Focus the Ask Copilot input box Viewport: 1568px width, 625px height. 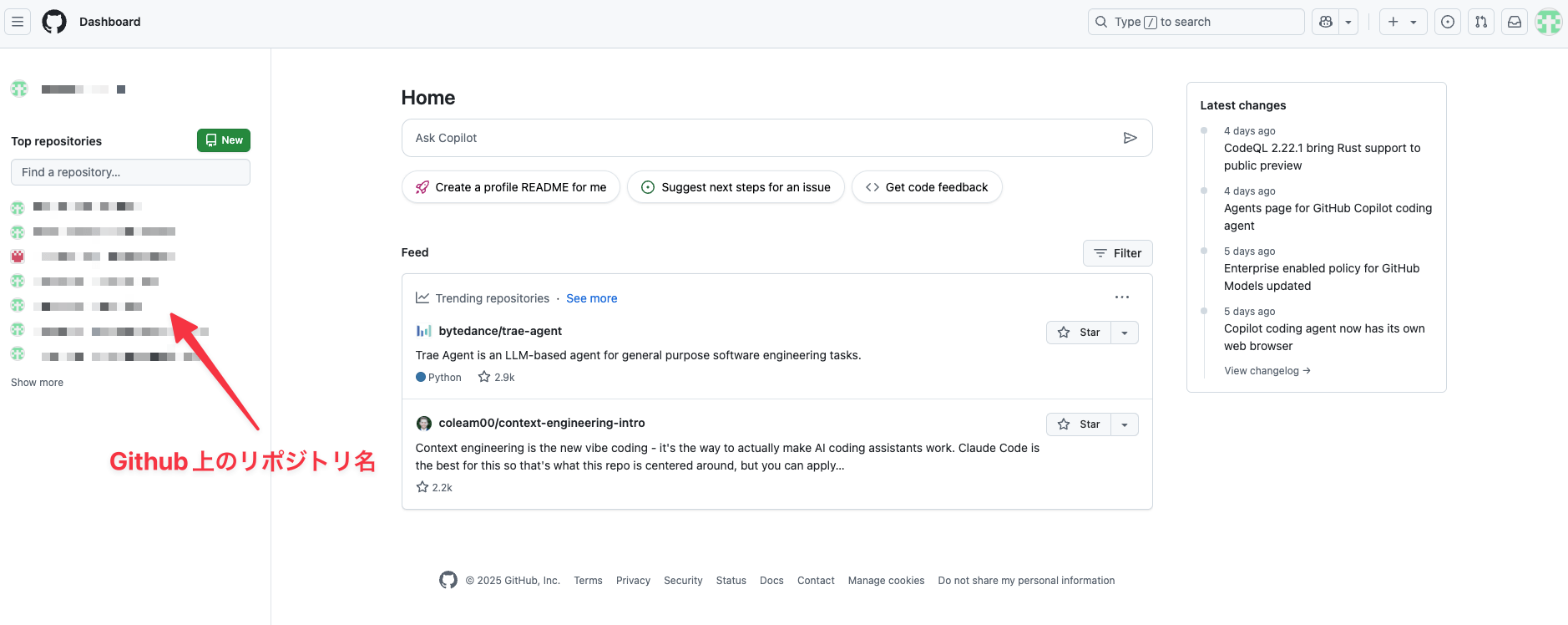[776, 138]
